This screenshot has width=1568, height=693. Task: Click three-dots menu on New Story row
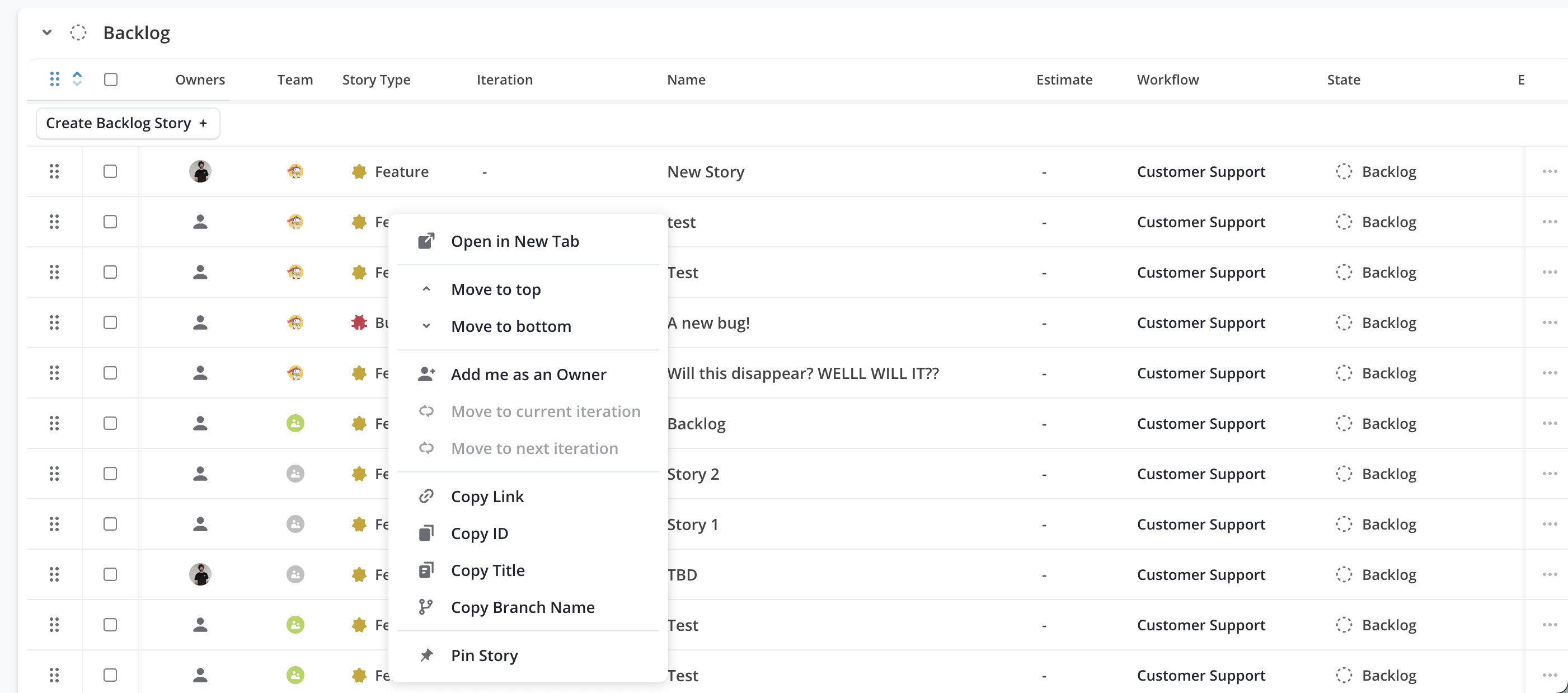click(1549, 172)
